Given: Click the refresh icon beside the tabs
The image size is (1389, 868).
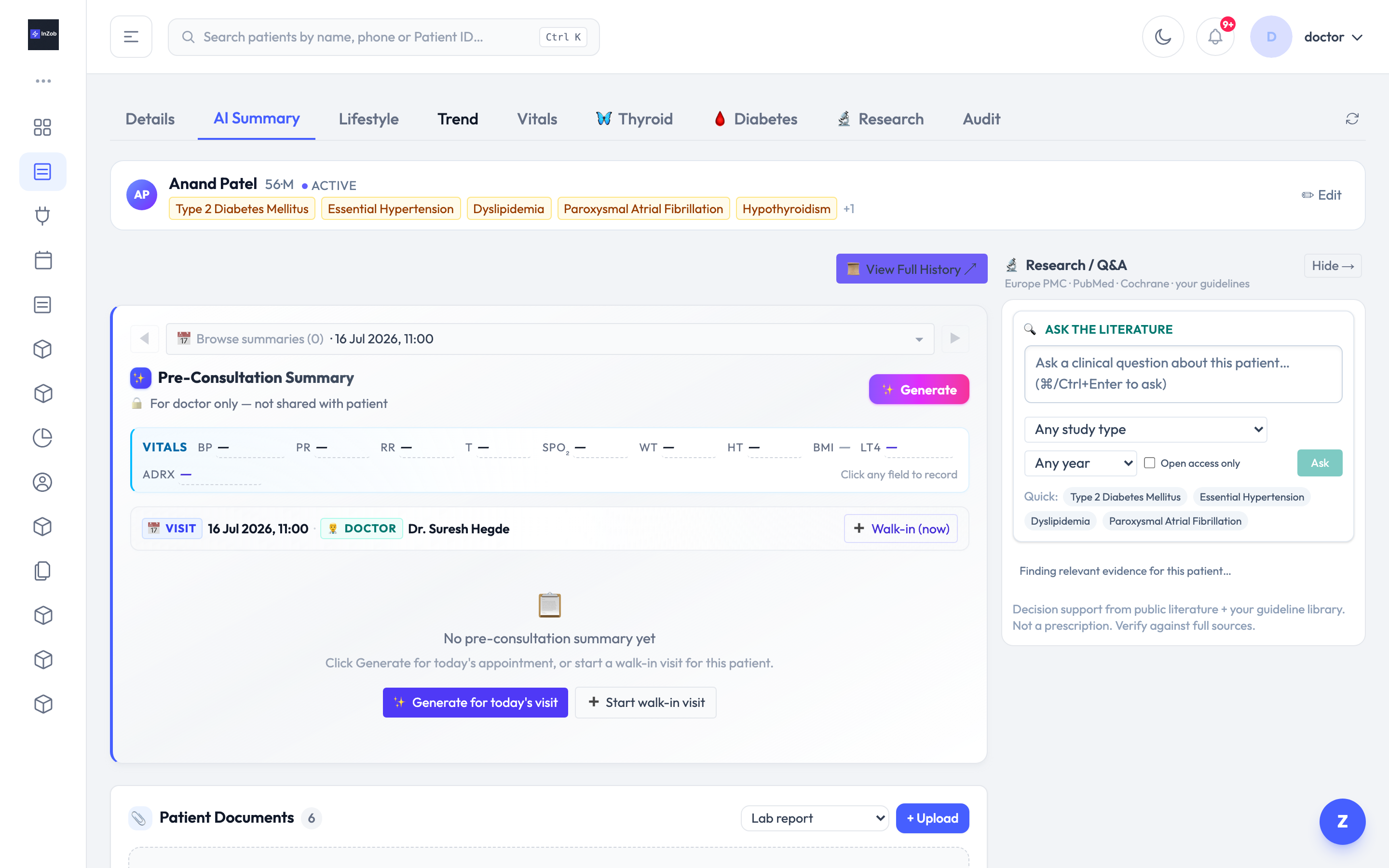Looking at the screenshot, I should [1352, 119].
